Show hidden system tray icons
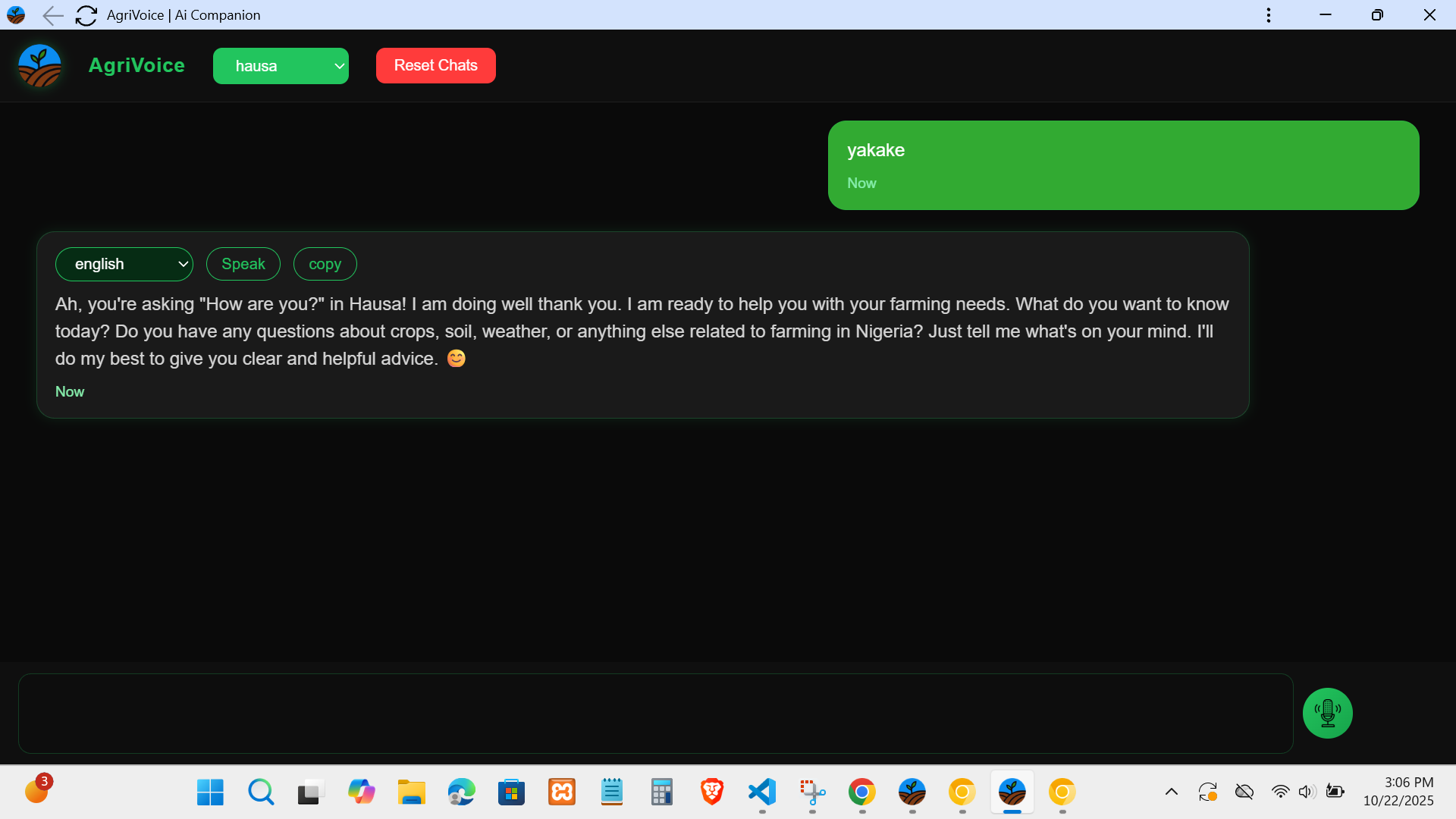Screen dimensions: 1456x819 coord(1171,792)
